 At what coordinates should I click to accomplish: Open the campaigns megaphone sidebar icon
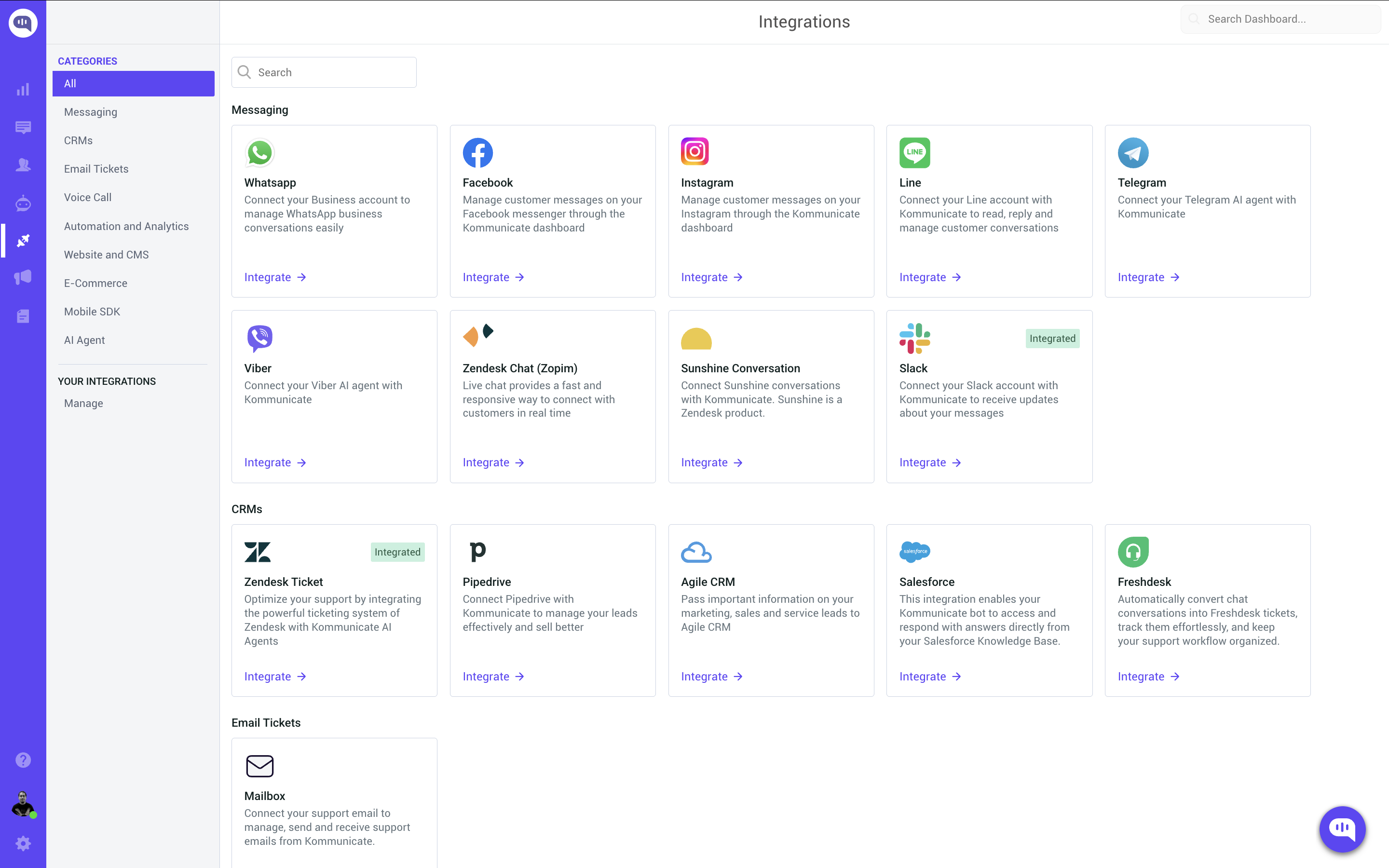coord(23,278)
